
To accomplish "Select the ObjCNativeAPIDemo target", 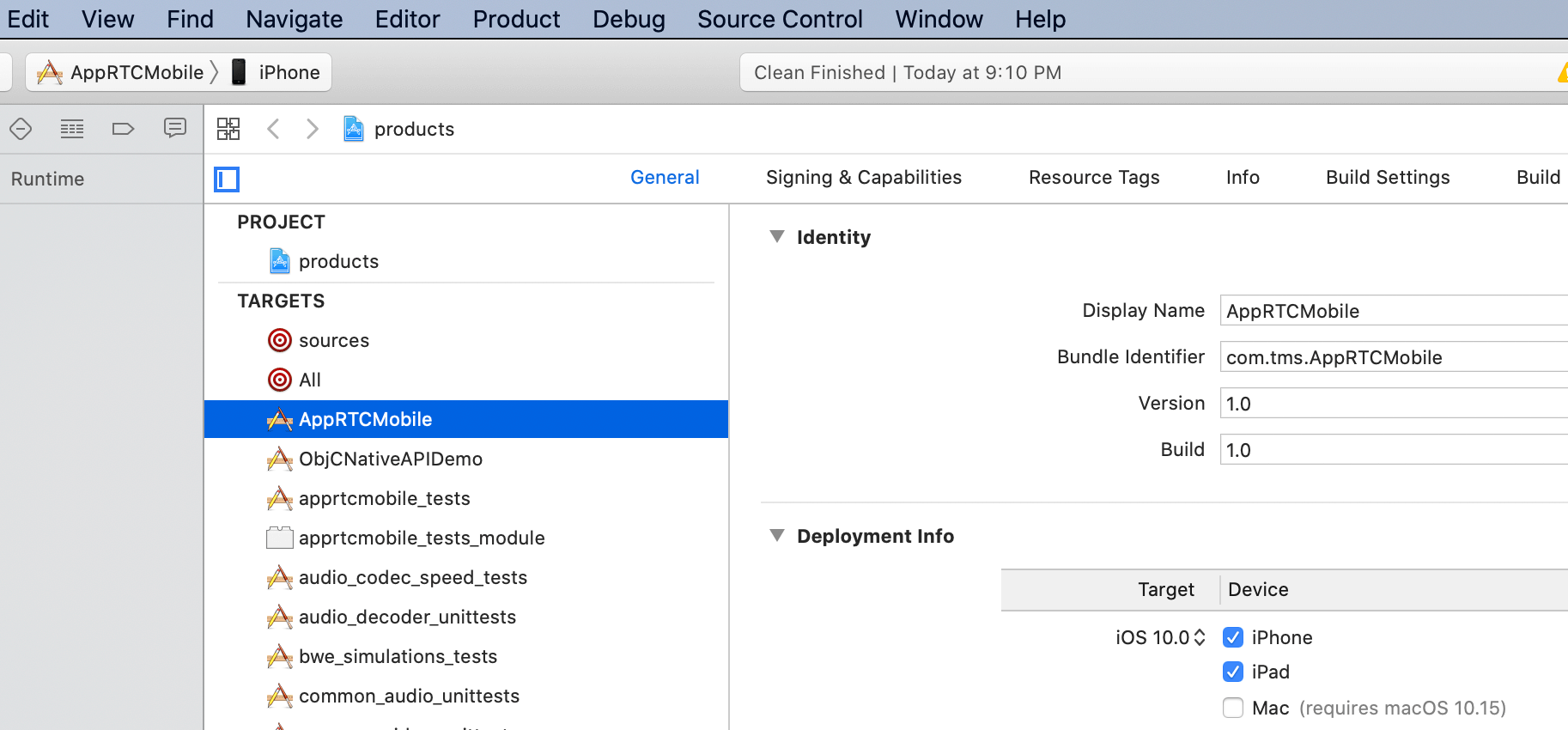I will (x=390, y=459).
